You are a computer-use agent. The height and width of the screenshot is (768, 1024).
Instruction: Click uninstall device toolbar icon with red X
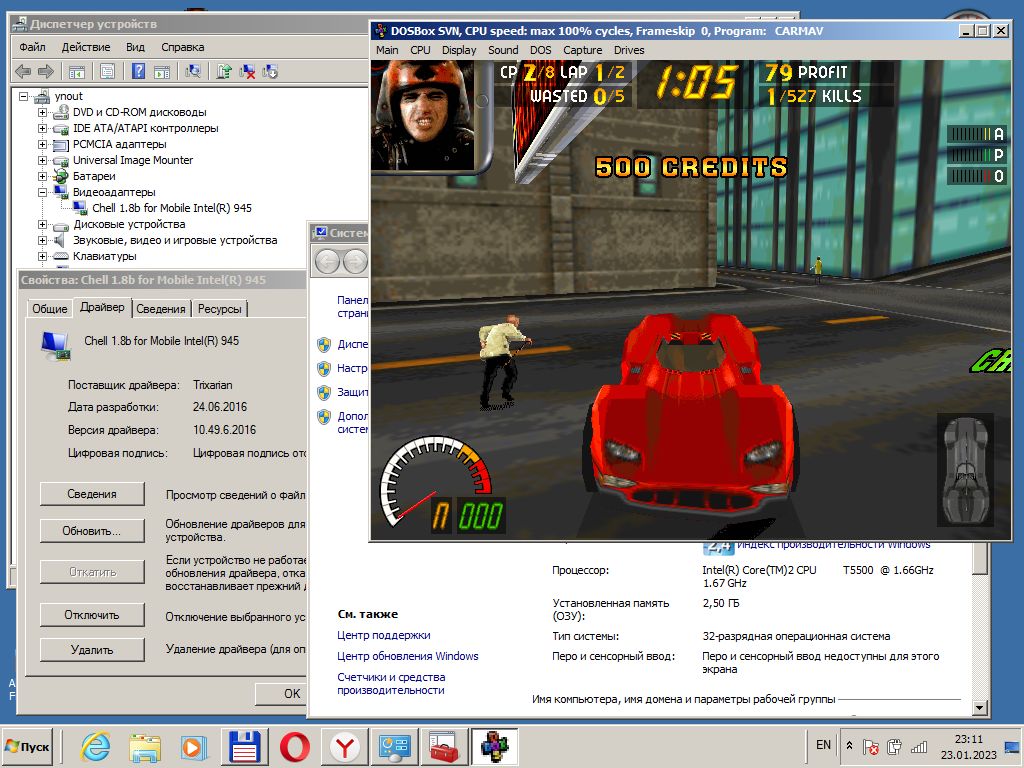click(246, 71)
